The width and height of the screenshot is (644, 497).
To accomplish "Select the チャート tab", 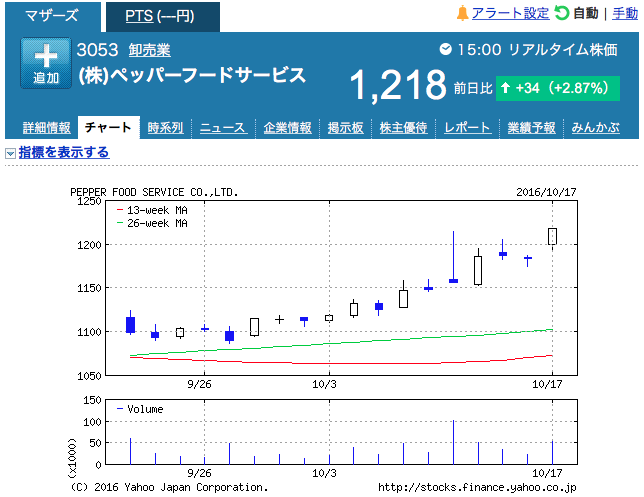I will click(108, 127).
